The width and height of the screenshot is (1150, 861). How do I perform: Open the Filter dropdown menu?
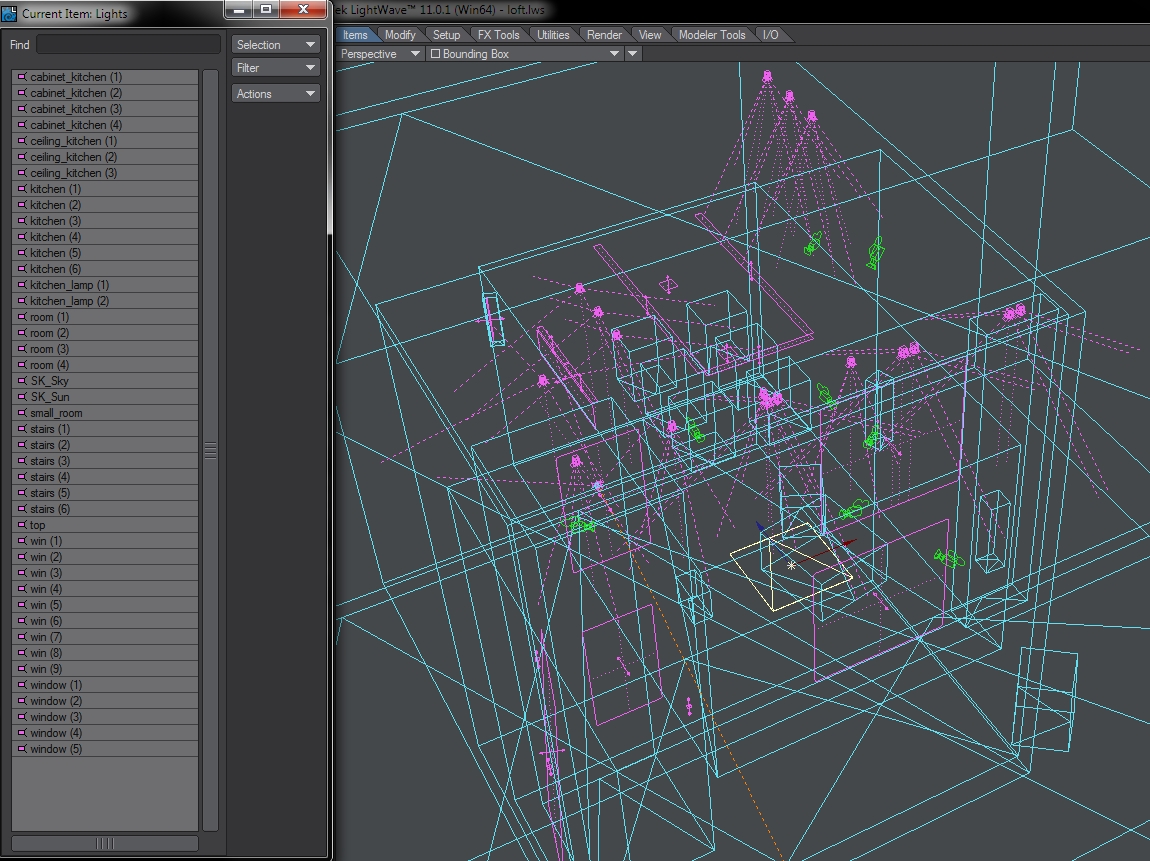275,68
